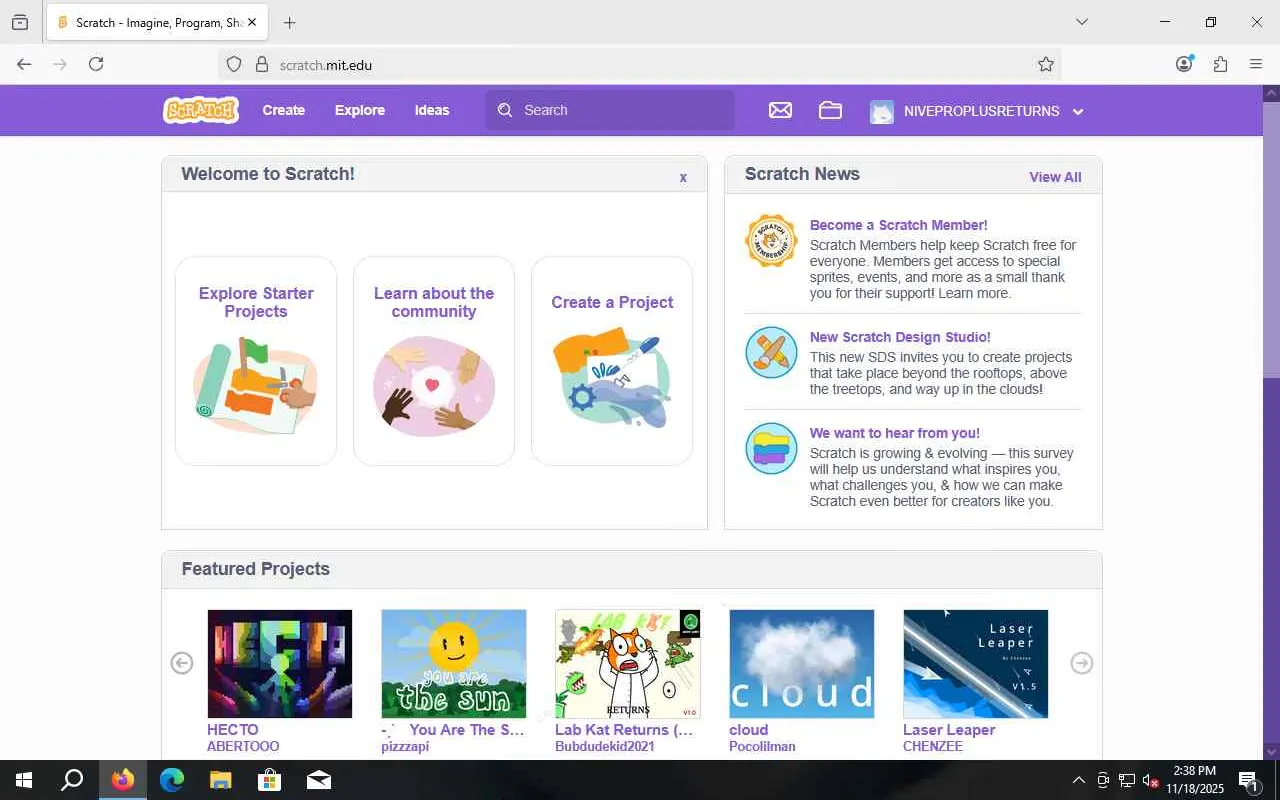Open My Stuff folder icon
The width and height of the screenshot is (1280, 800).
[830, 110]
